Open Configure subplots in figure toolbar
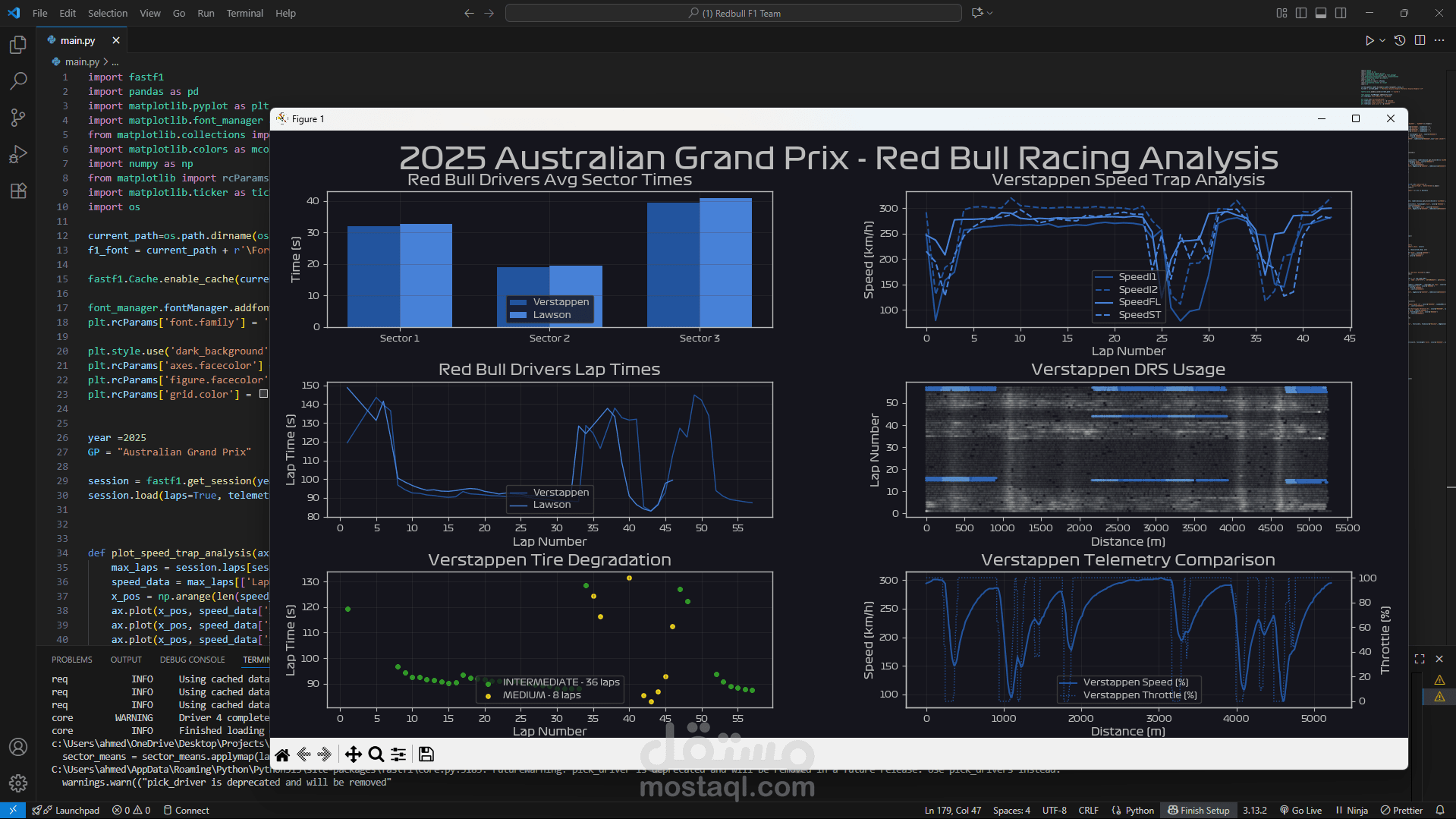The width and height of the screenshot is (1456, 819). click(x=398, y=754)
